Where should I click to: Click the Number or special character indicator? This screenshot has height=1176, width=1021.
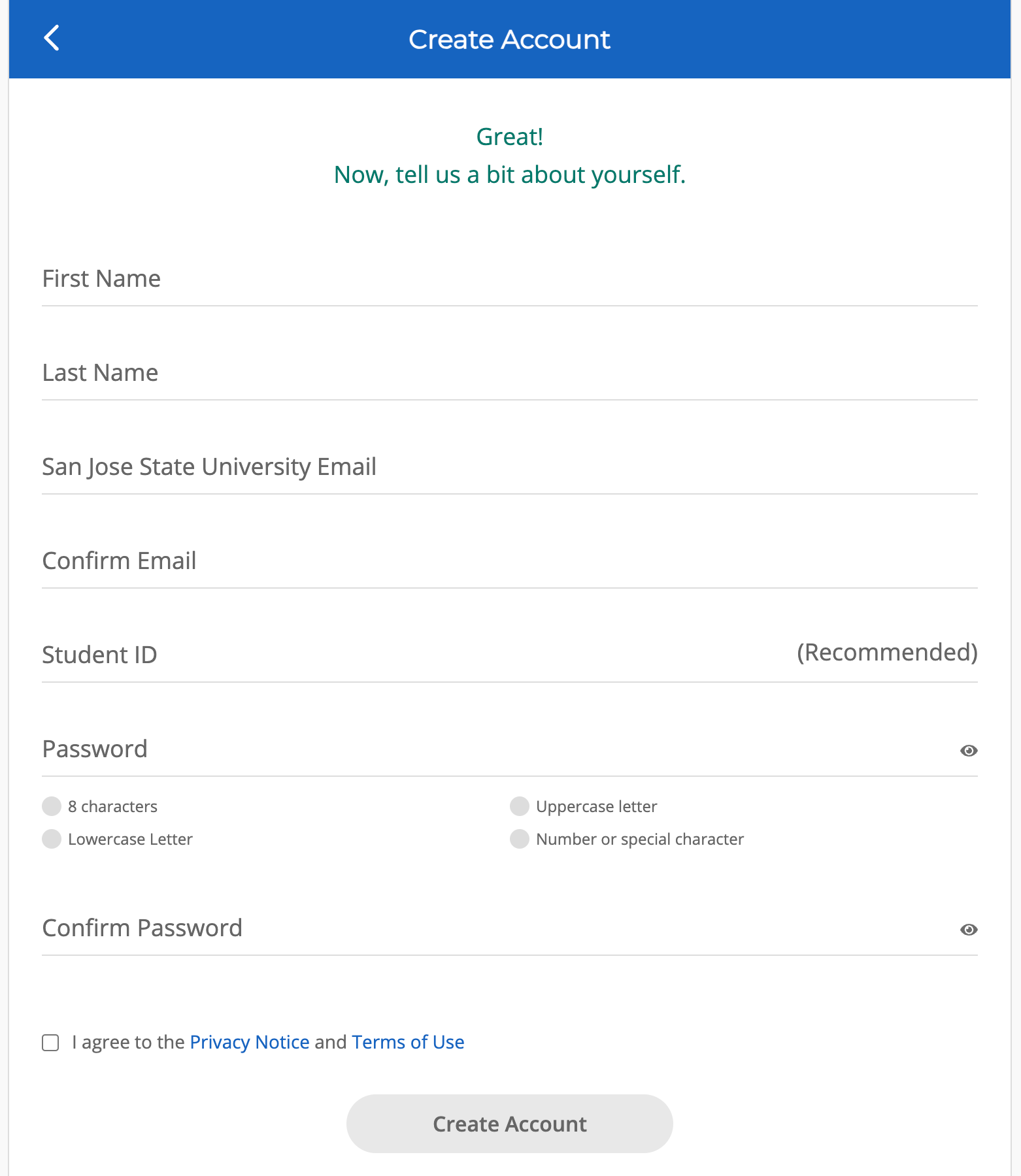coord(519,839)
